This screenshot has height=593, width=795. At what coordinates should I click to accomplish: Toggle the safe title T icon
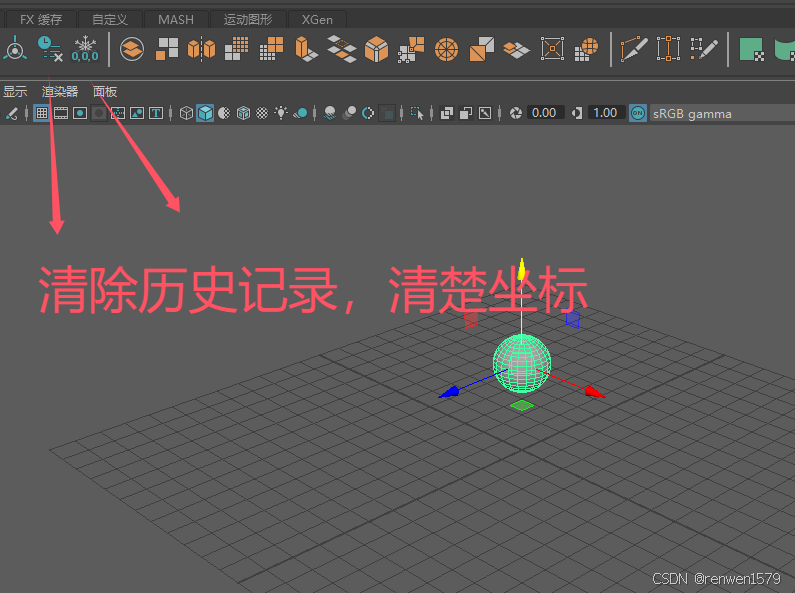[x=156, y=113]
